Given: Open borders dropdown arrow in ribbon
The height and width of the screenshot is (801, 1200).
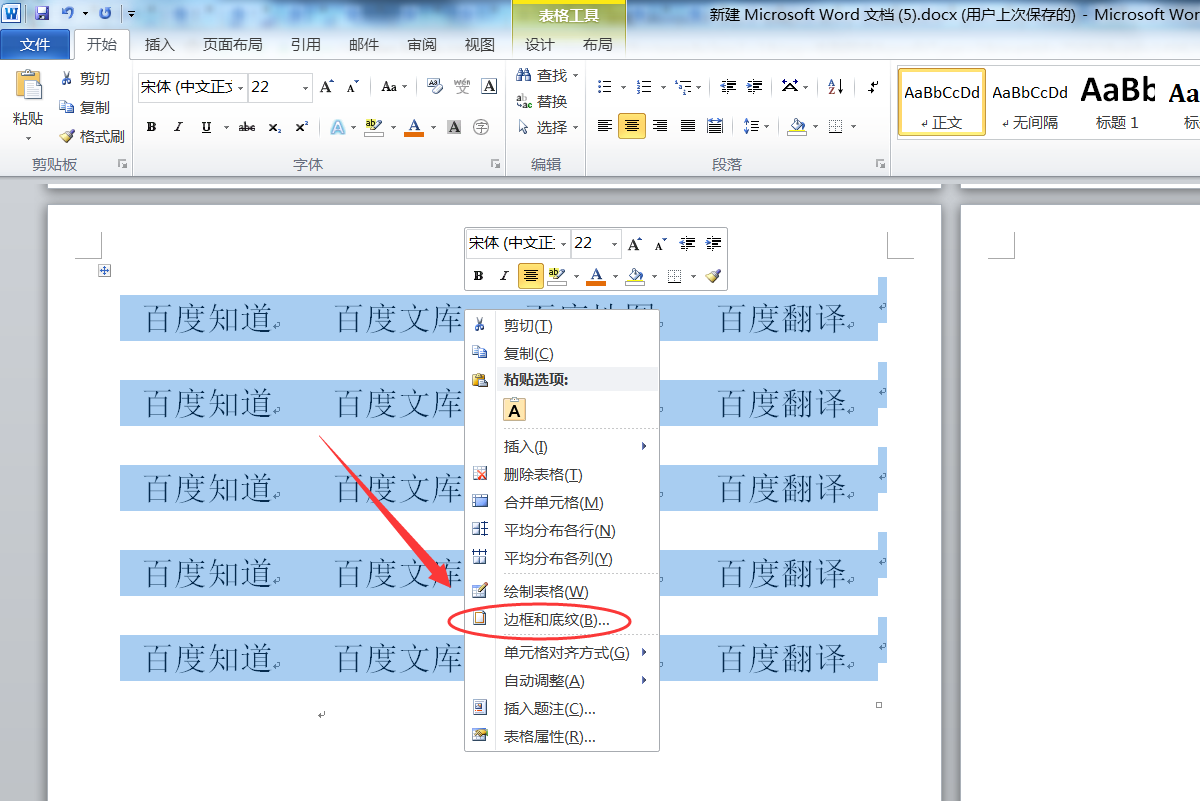Looking at the screenshot, I should coord(852,127).
